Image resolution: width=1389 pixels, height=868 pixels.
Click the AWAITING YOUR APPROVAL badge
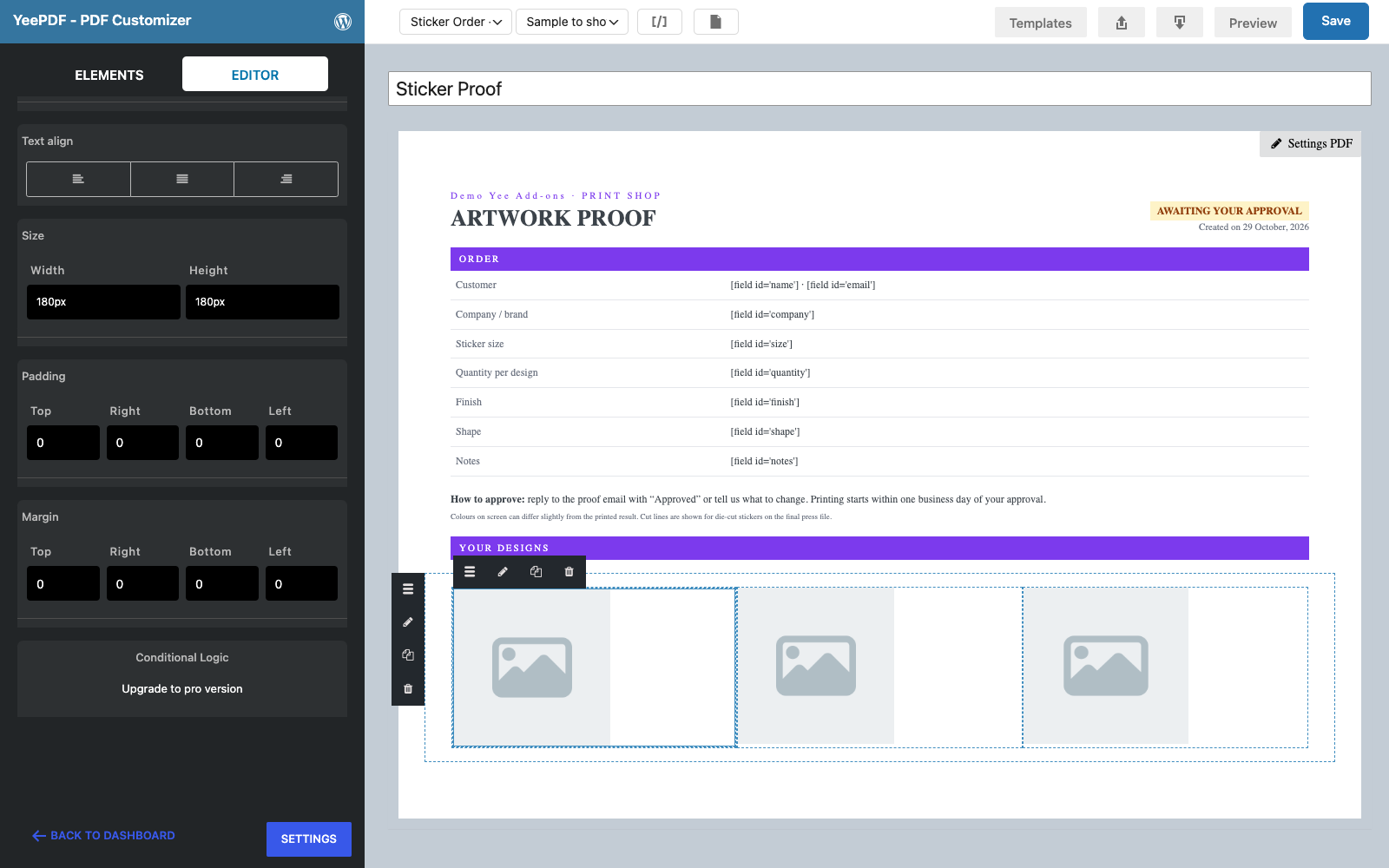1229,211
